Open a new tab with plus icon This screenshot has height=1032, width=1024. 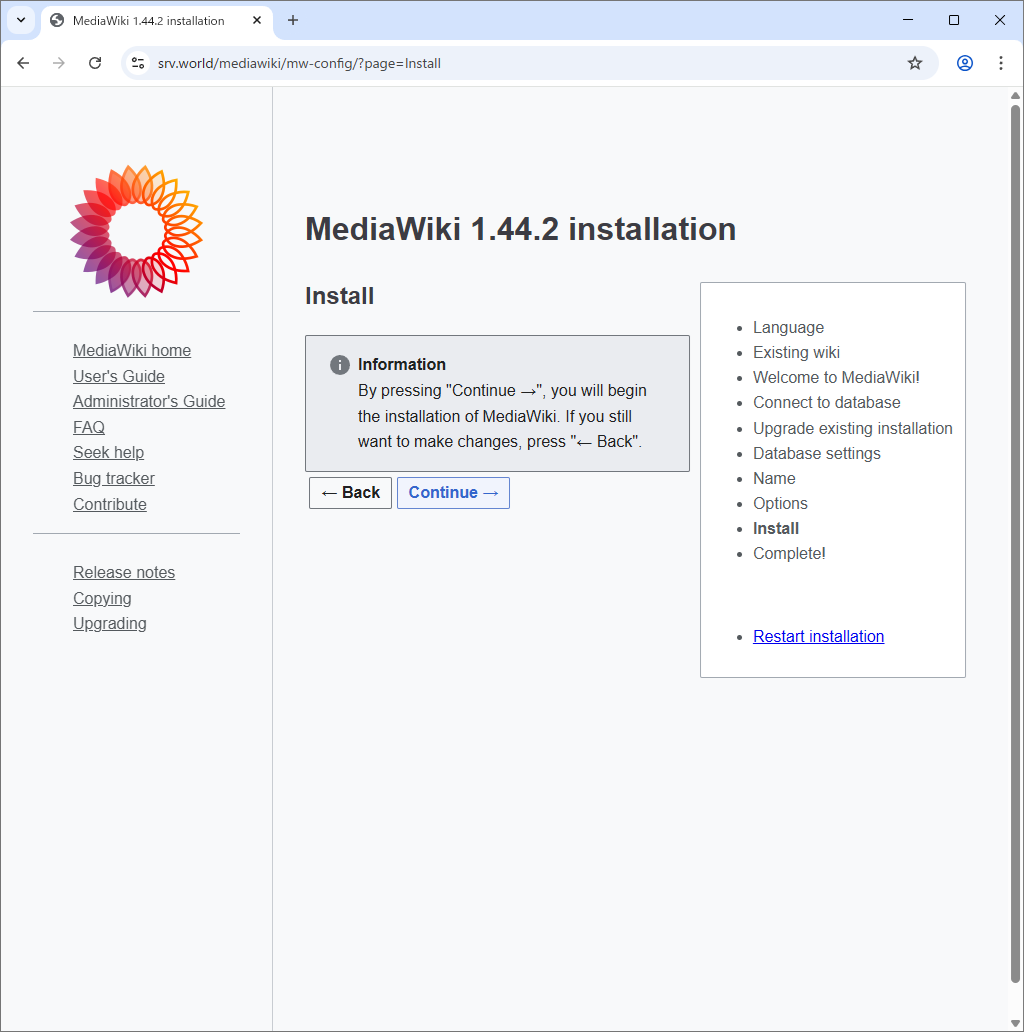(x=293, y=20)
